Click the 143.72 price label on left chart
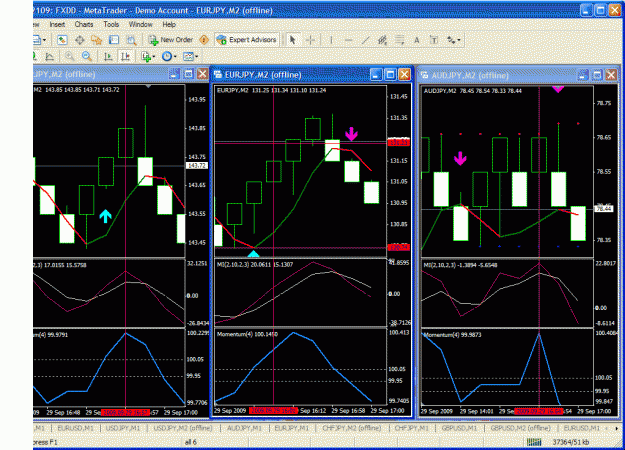Viewport: 625px width, 450px height. [197, 165]
